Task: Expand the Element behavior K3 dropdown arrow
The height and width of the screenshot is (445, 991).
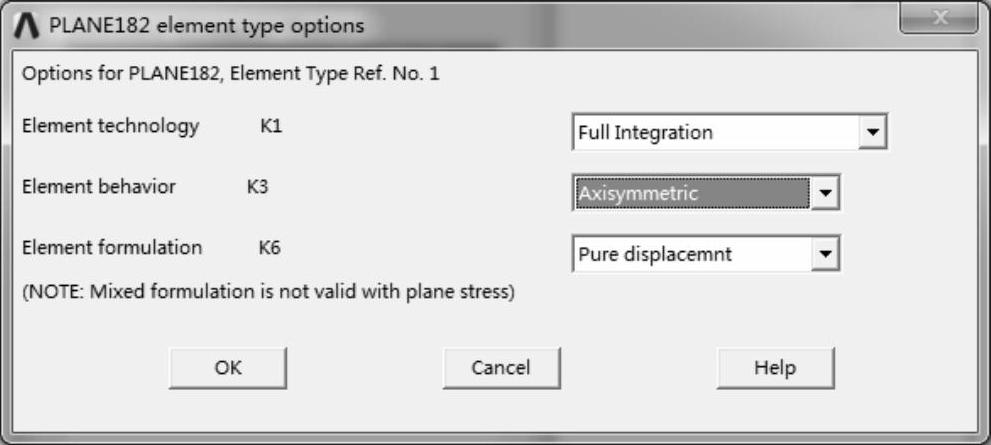Action: pos(824,193)
